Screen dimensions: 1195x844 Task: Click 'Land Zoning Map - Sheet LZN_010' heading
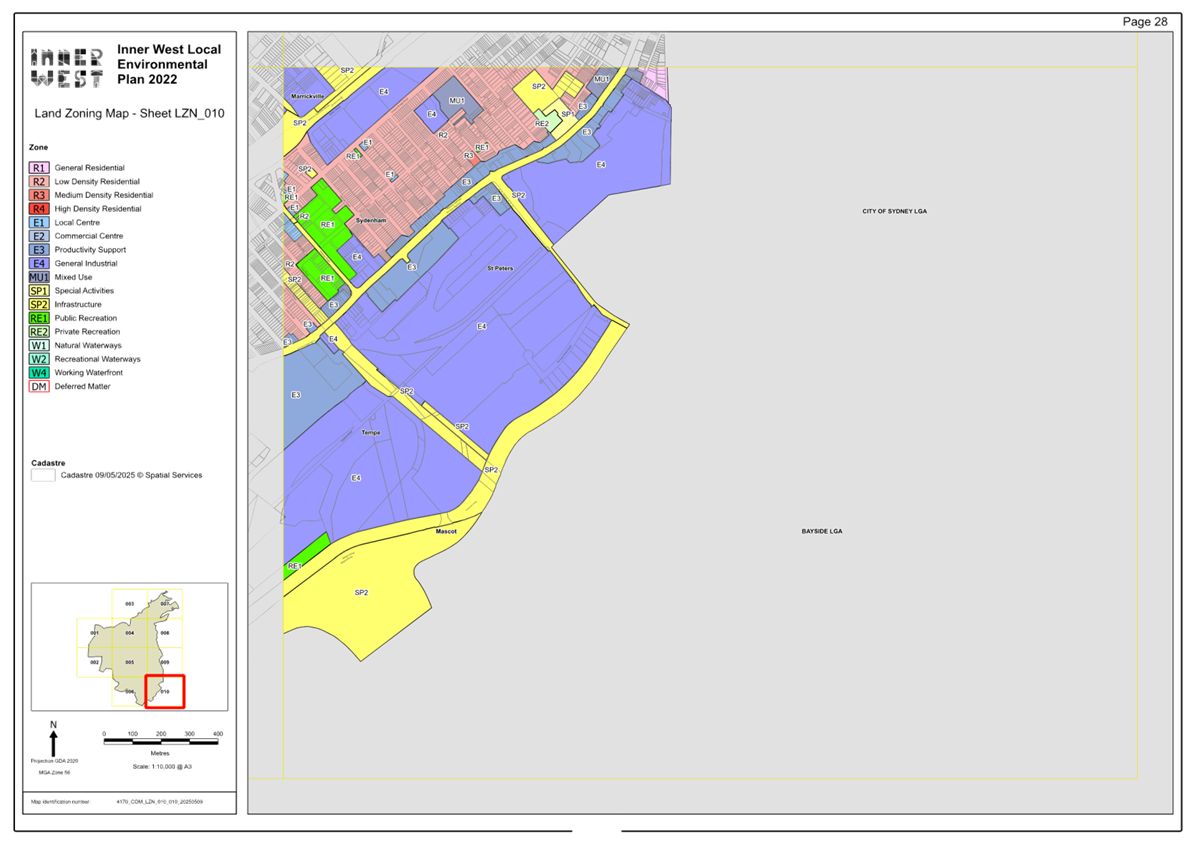[130, 114]
